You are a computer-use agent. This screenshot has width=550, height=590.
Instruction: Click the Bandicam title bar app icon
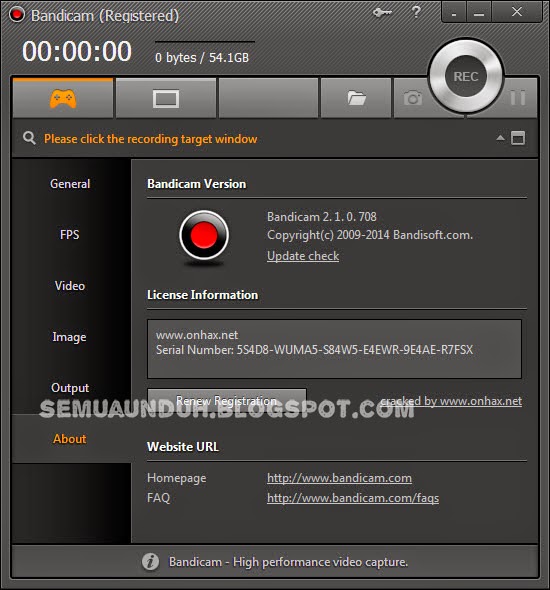tap(17, 15)
